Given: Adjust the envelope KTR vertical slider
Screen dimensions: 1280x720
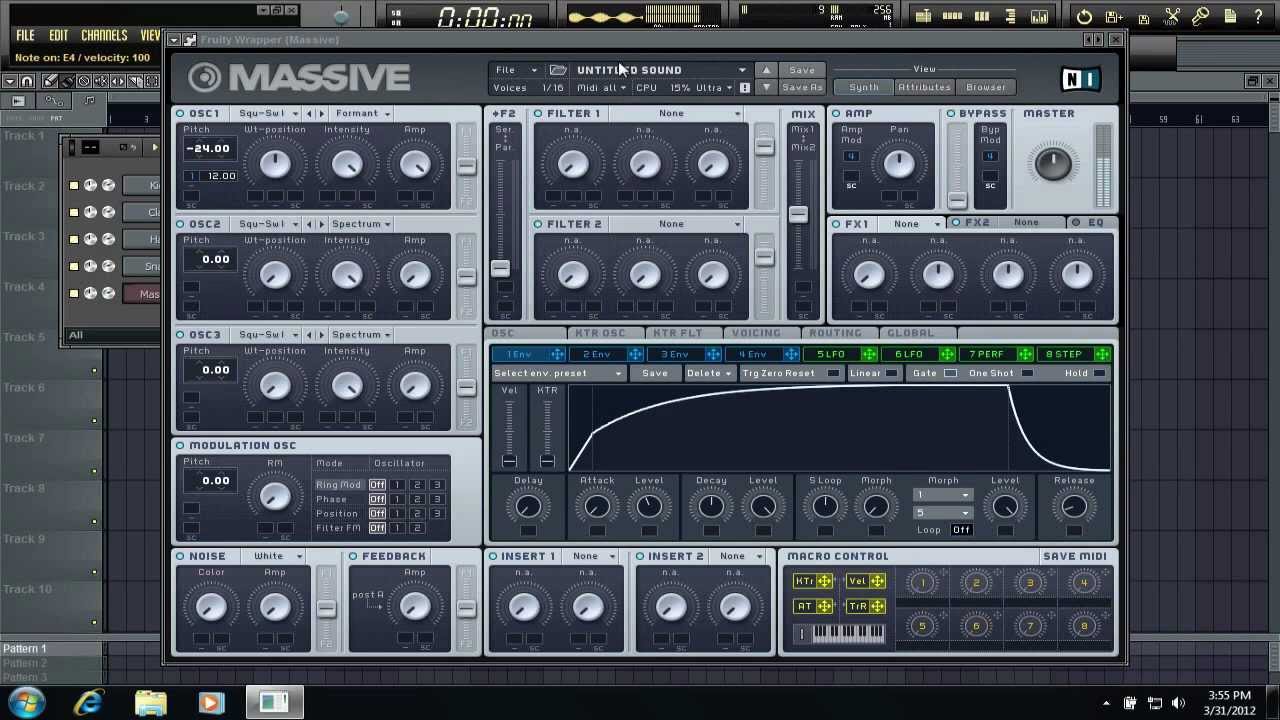Looking at the screenshot, I should pyautogui.click(x=547, y=432).
